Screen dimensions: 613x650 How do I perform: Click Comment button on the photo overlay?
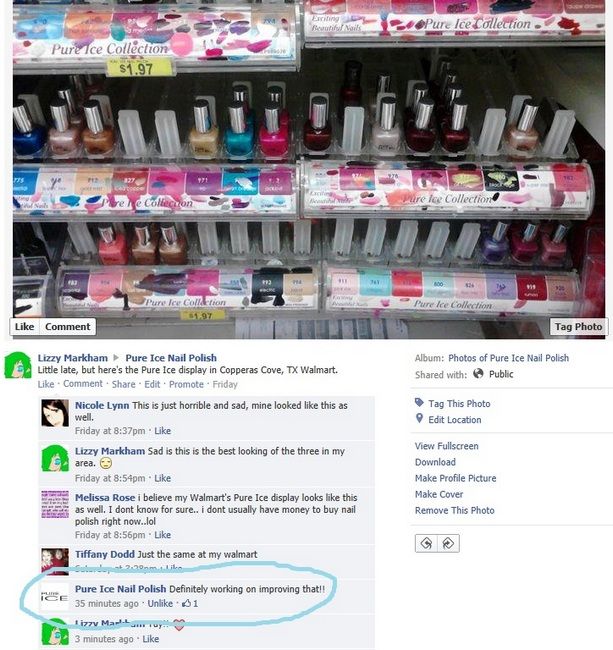coord(68,327)
